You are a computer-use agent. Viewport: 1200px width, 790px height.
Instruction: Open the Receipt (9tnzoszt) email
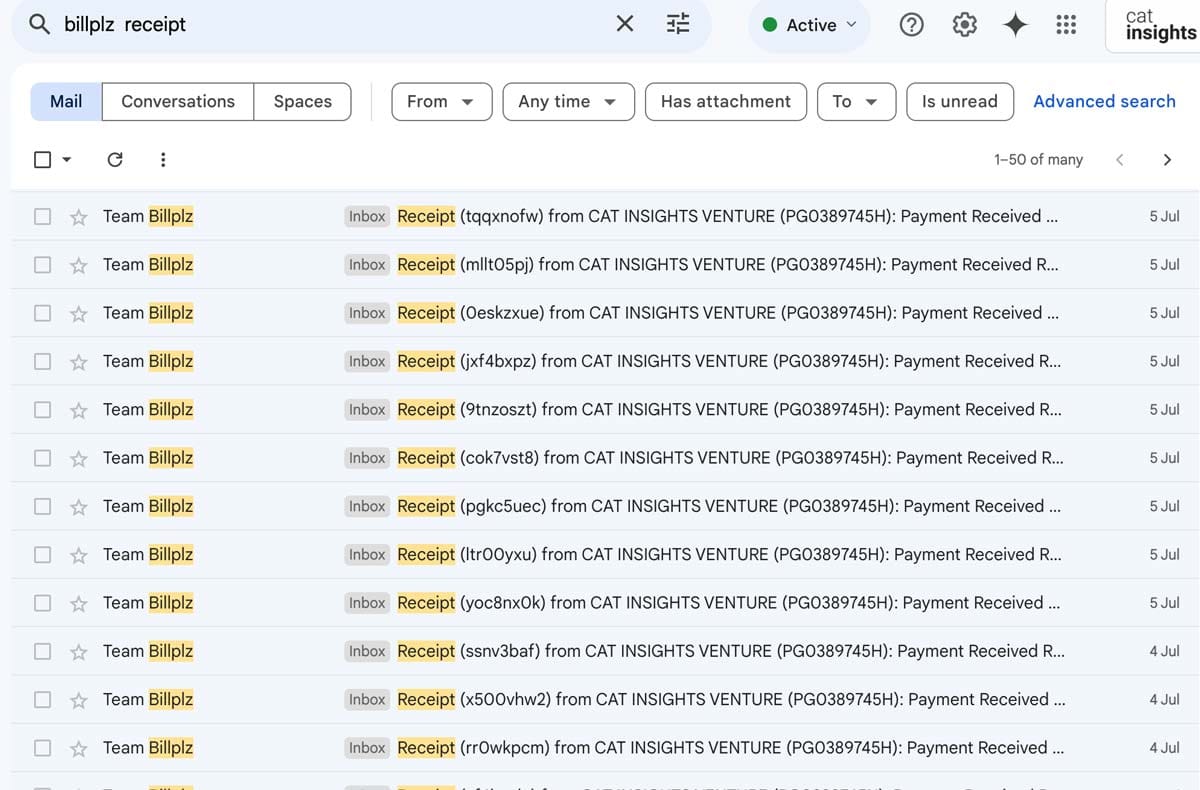point(605,409)
